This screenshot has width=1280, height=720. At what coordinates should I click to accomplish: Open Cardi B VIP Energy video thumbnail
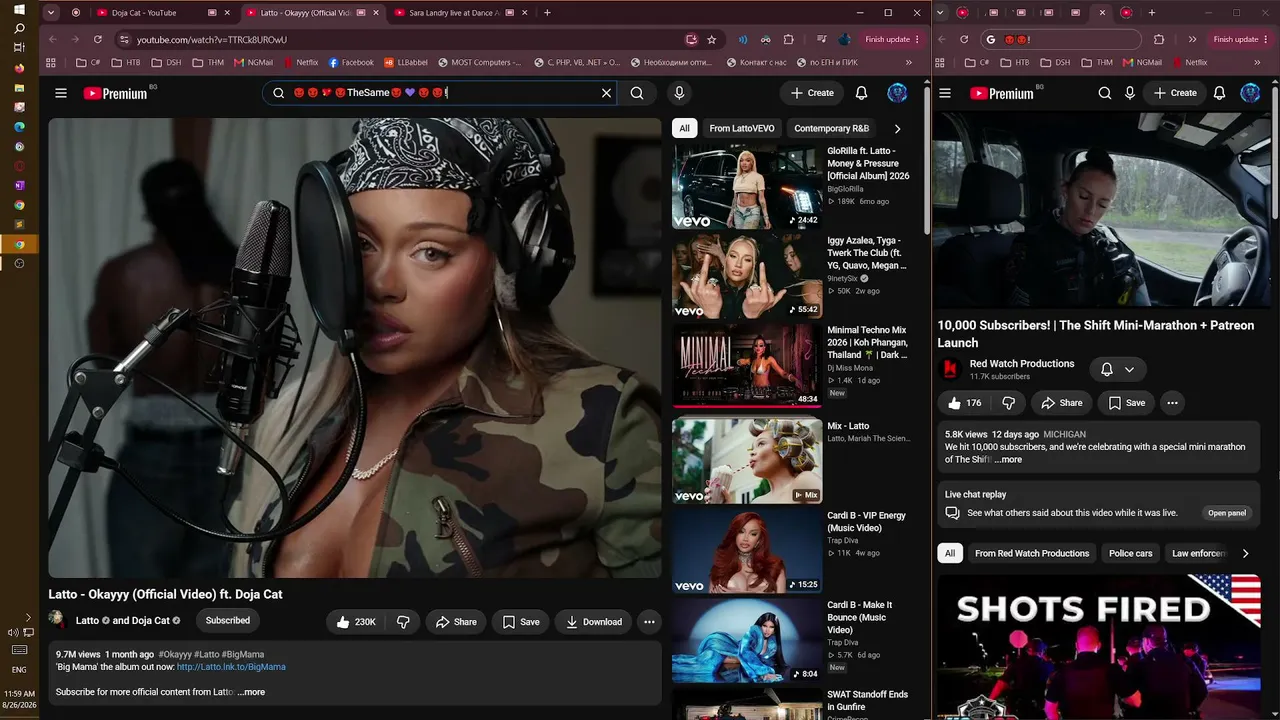click(747, 550)
